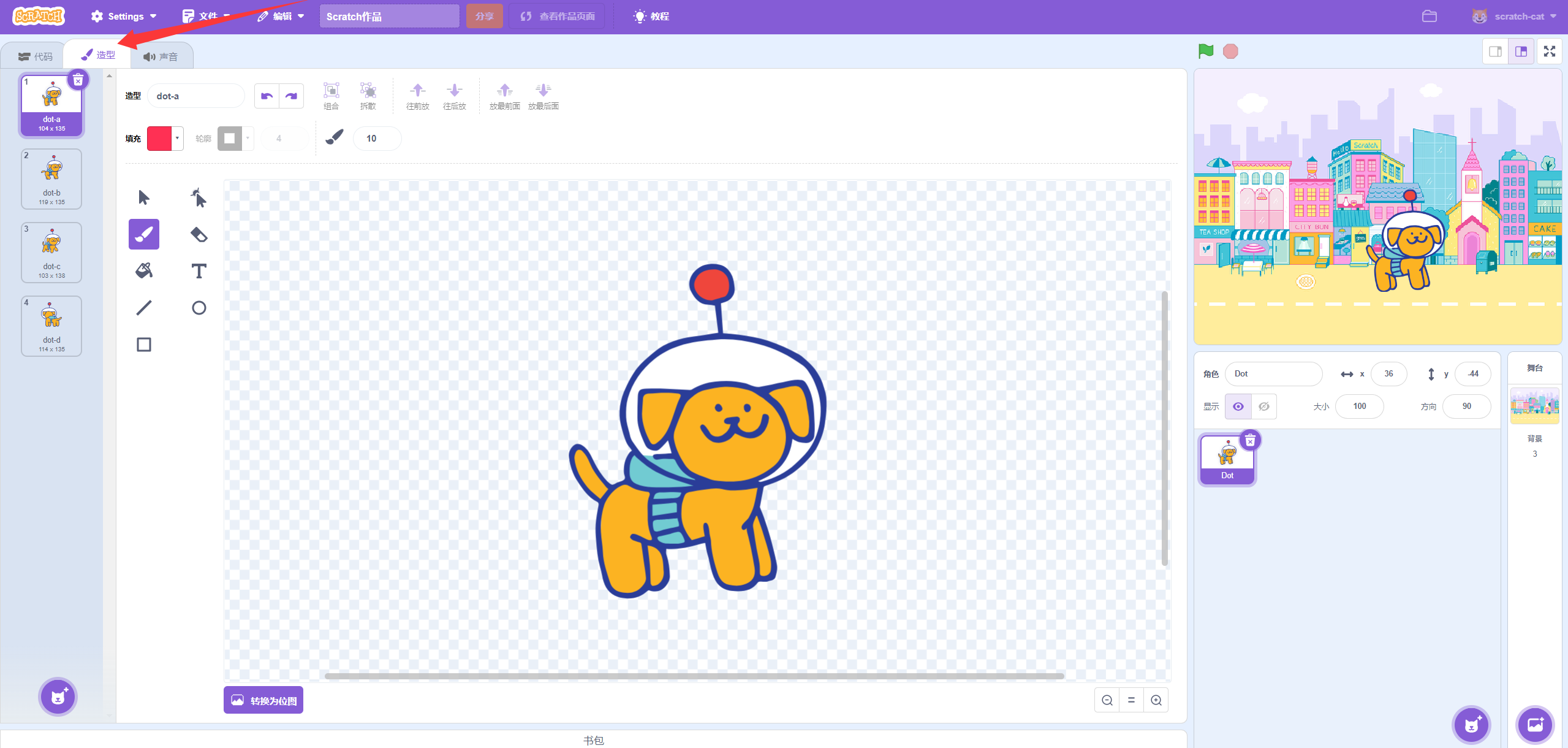Click the Undo arrow in paint editor
Image resolution: width=1568 pixels, height=748 pixels.
coord(267,96)
